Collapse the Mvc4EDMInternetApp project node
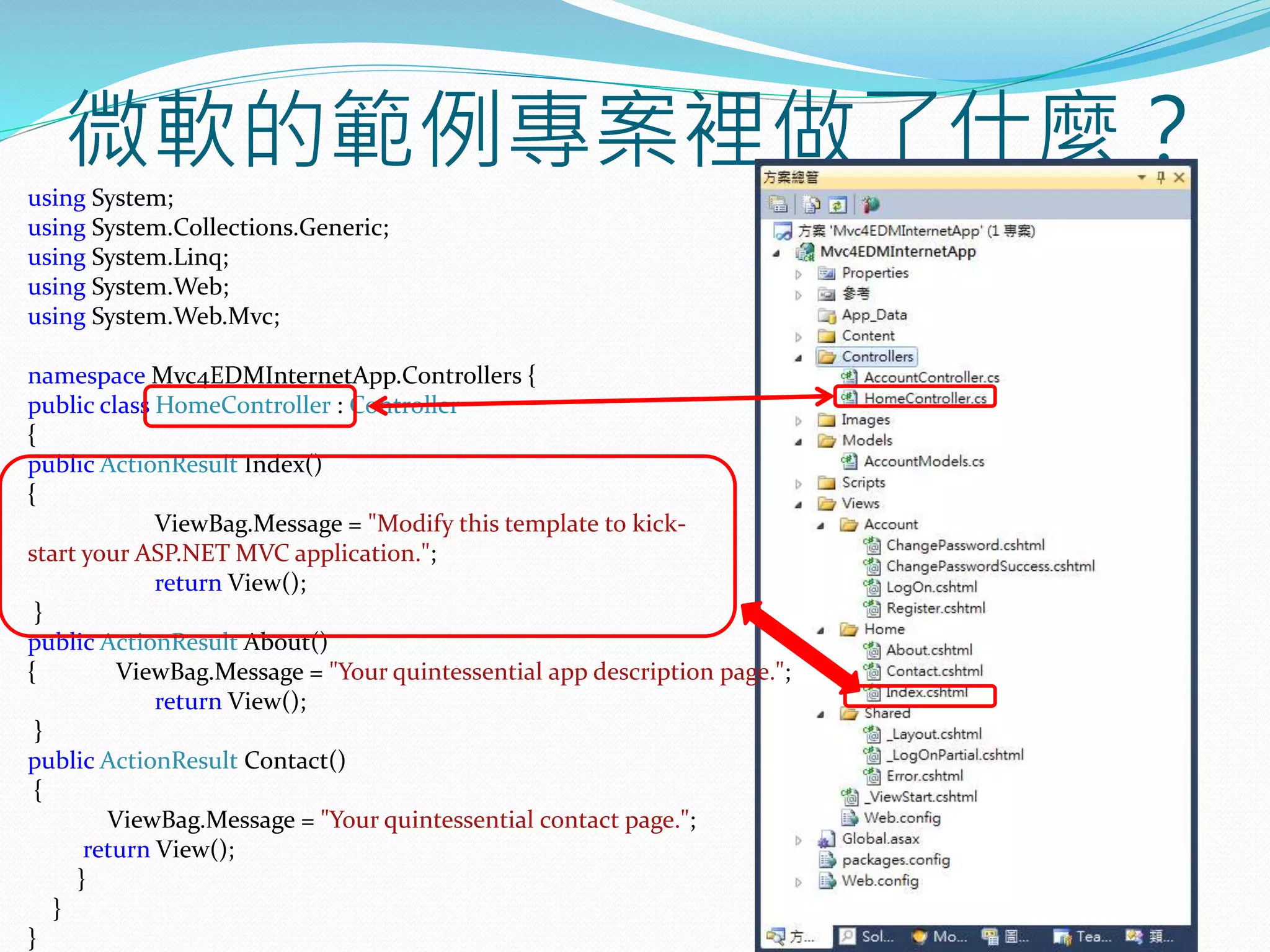 click(x=776, y=253)
